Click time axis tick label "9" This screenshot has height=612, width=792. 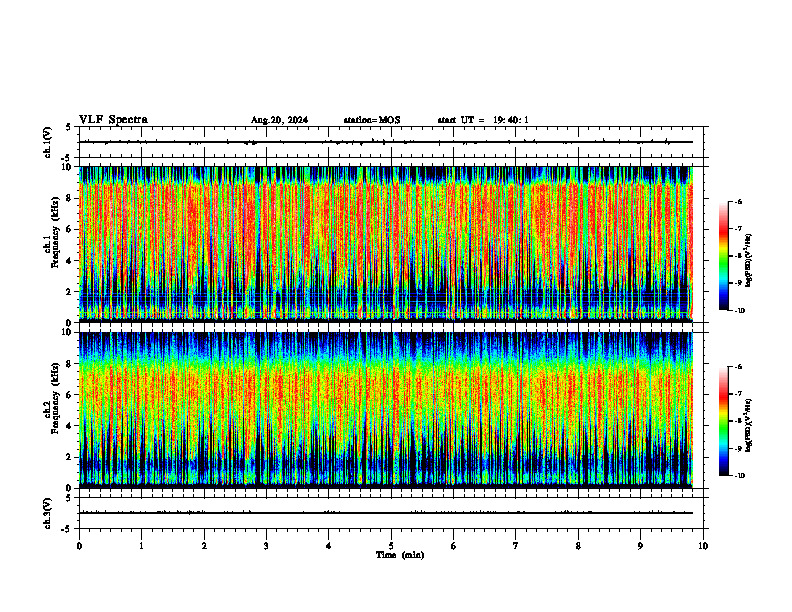[x=640, y=546]
